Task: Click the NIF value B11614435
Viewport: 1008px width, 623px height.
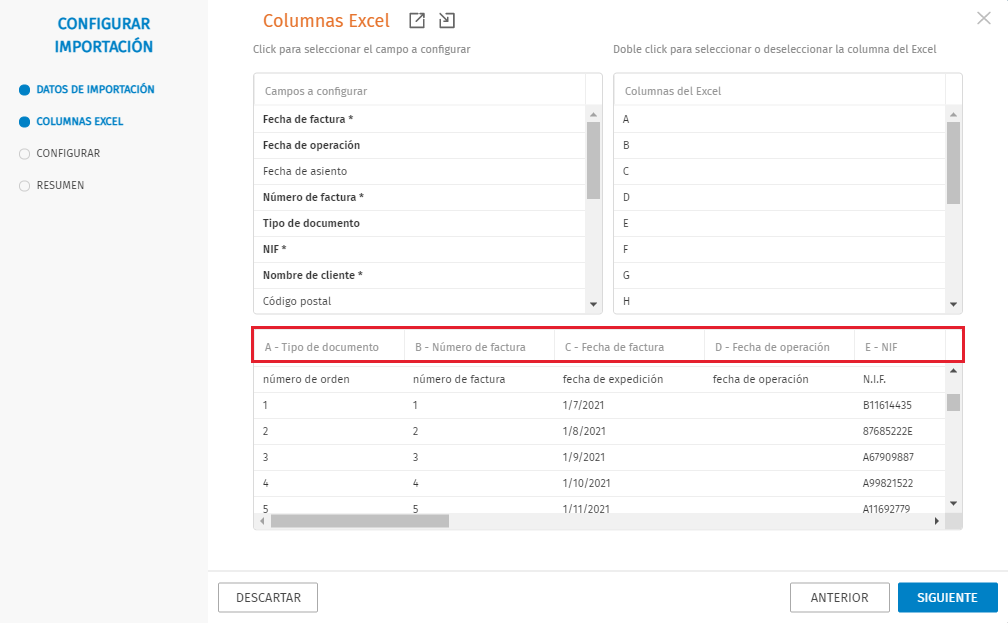Action: tap(900, 406)
